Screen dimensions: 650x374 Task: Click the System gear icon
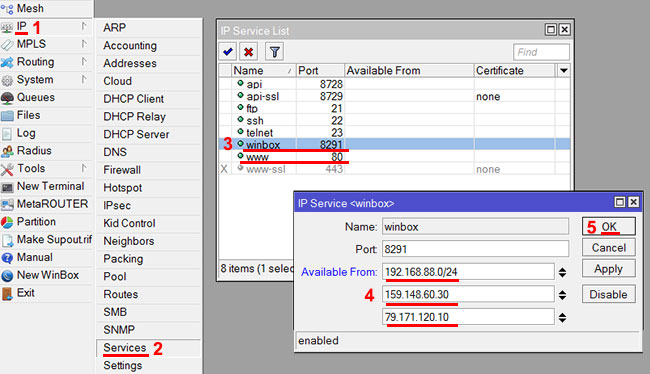[7, 80]
